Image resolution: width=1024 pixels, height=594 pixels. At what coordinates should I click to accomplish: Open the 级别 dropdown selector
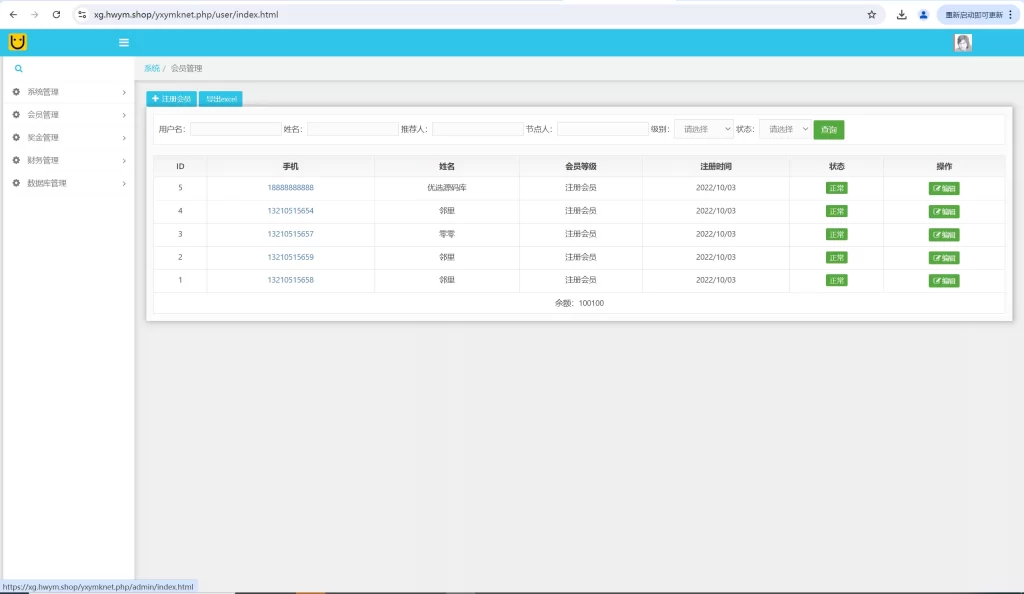[703, 129]
